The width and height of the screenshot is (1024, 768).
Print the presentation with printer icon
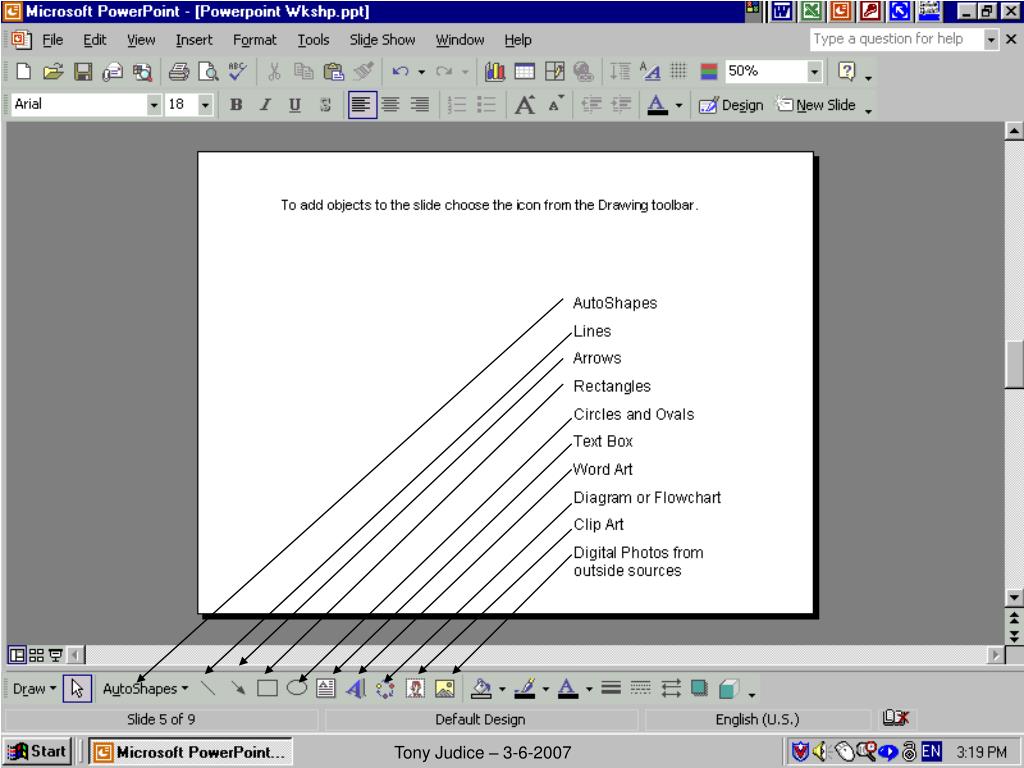[x=178, y=71]
